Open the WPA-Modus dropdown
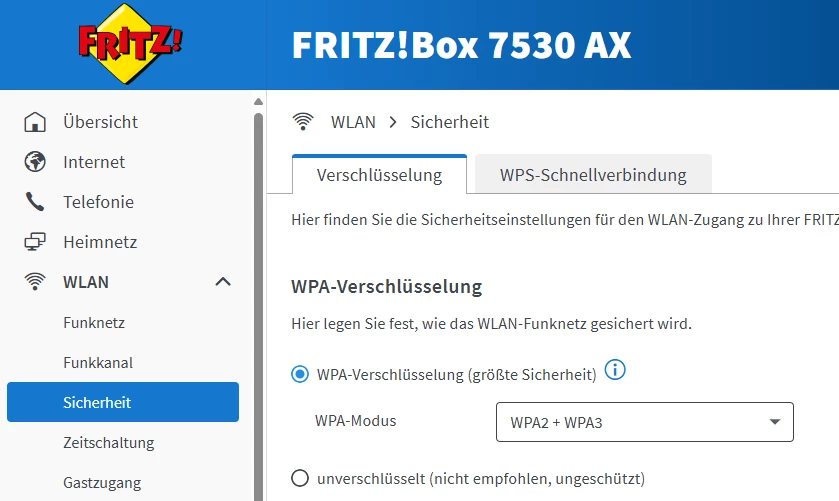 point(645,422)
